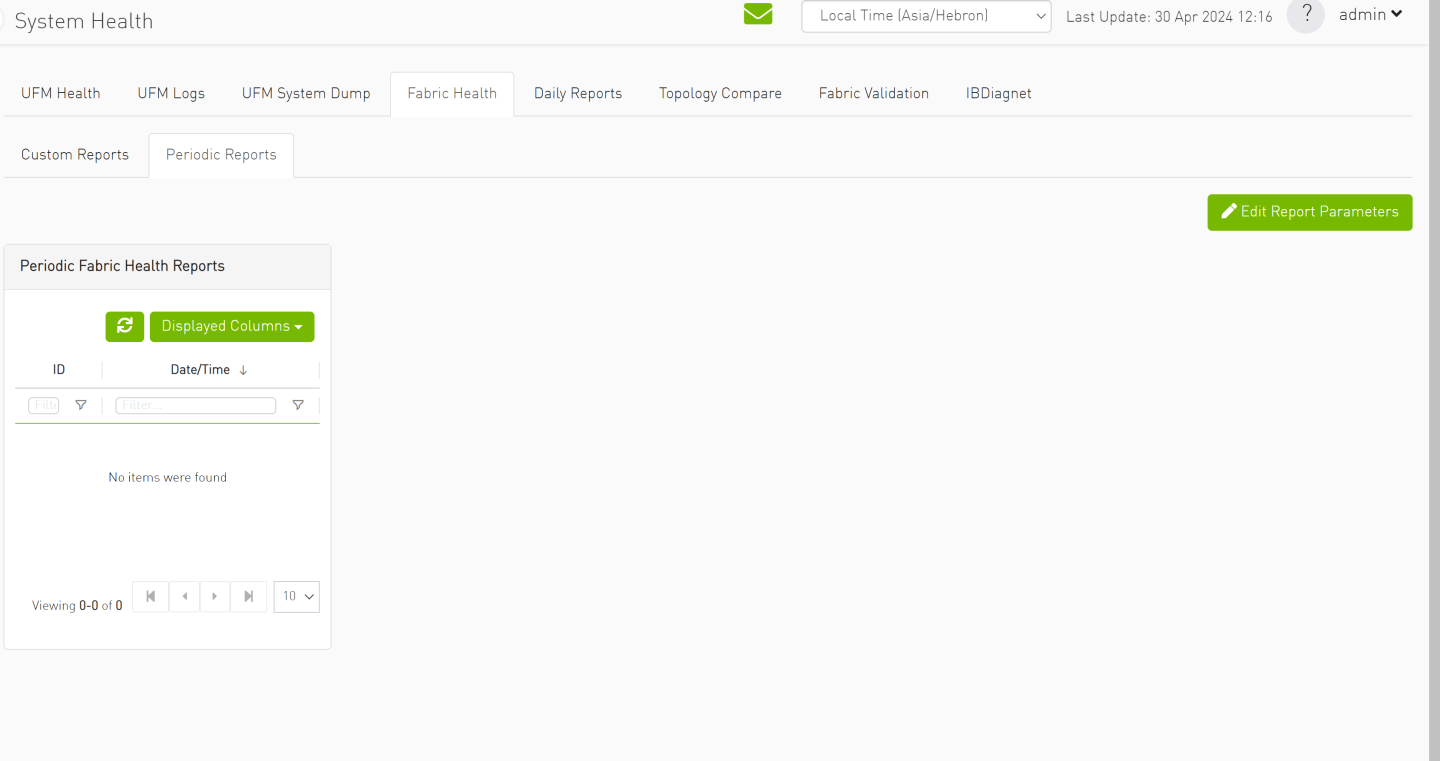Click the Edit Report Parameters button

pyautogui.click(x=1309, y=212)
